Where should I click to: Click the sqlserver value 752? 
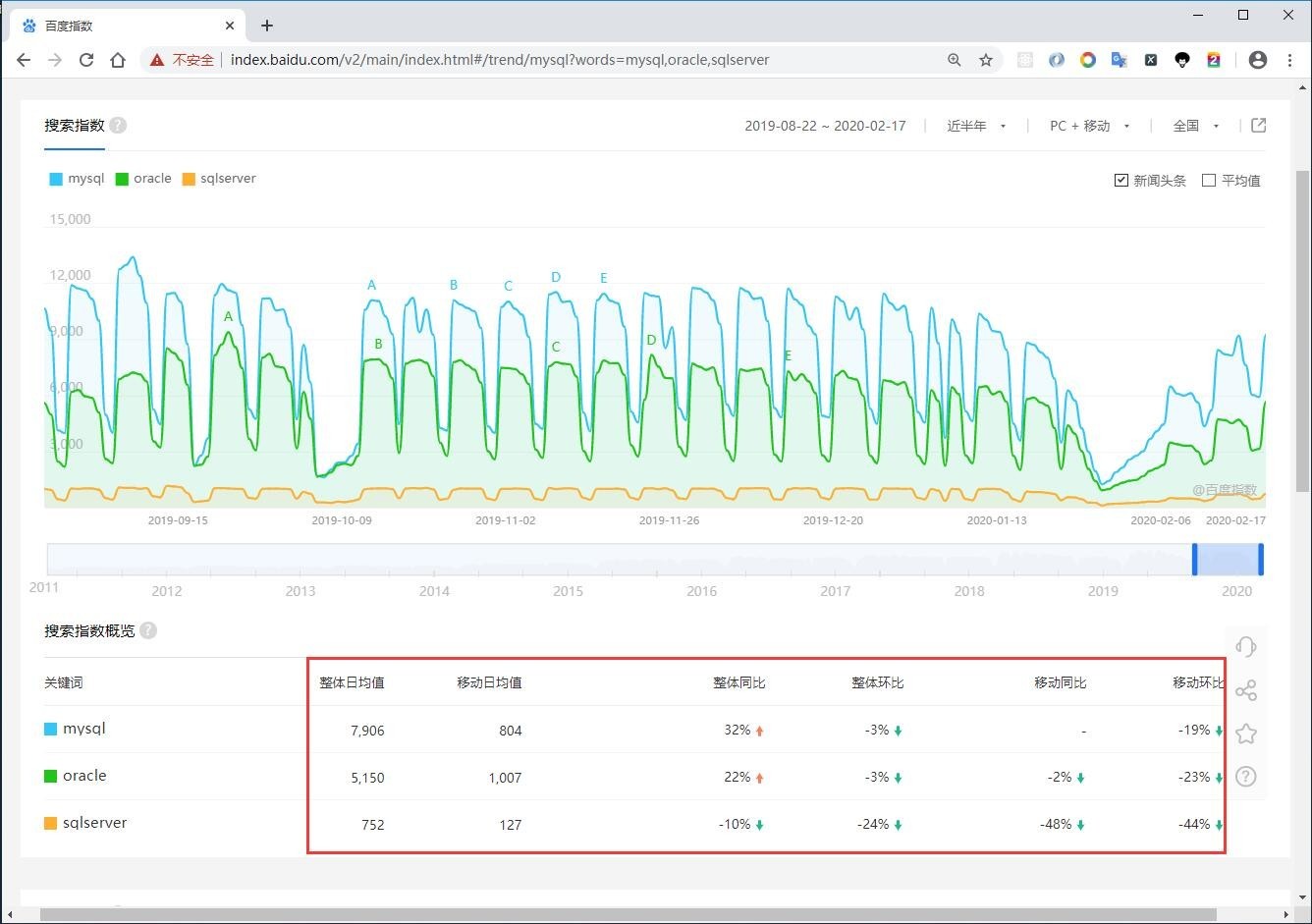pos(373,825)
